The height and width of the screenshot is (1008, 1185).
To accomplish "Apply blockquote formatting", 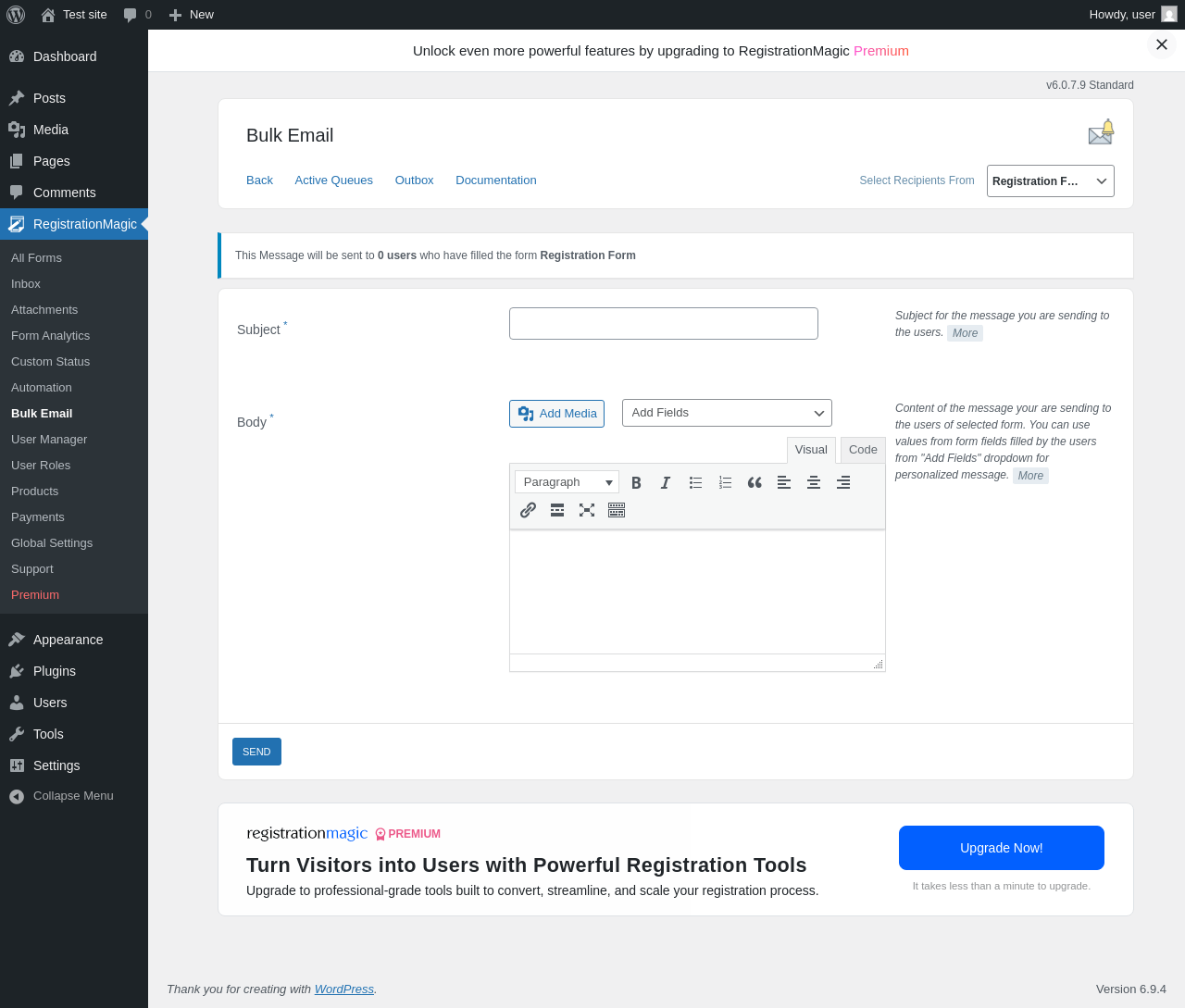I will click(x=755, y=482).
